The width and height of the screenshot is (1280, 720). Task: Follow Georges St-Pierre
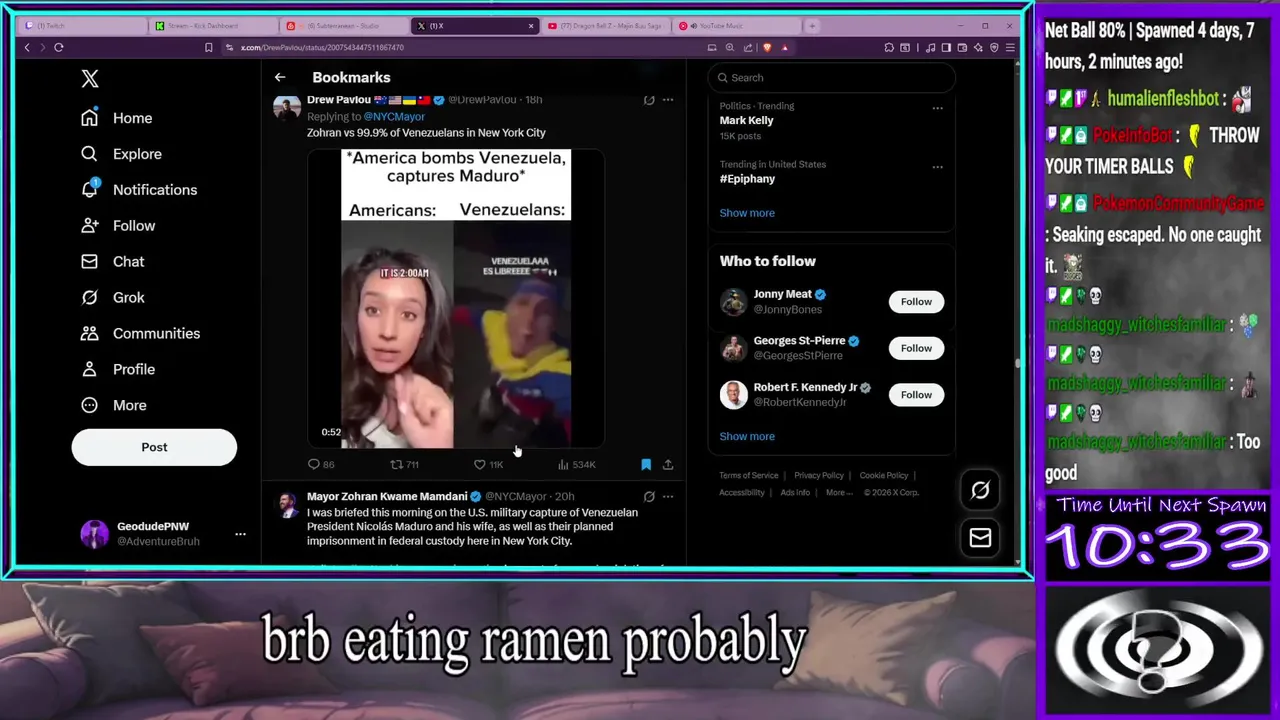(916, 348)
